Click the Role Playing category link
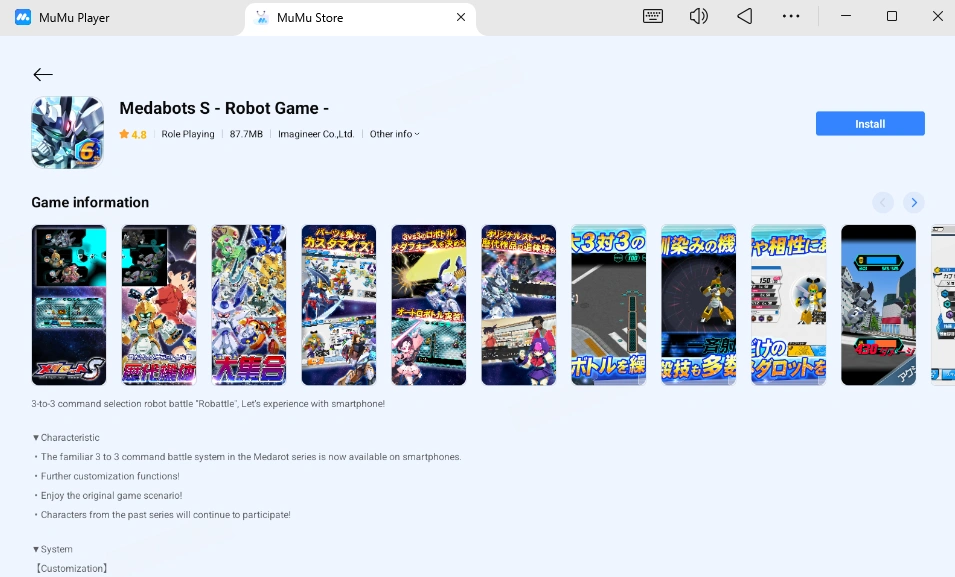 tap(188, 134)
